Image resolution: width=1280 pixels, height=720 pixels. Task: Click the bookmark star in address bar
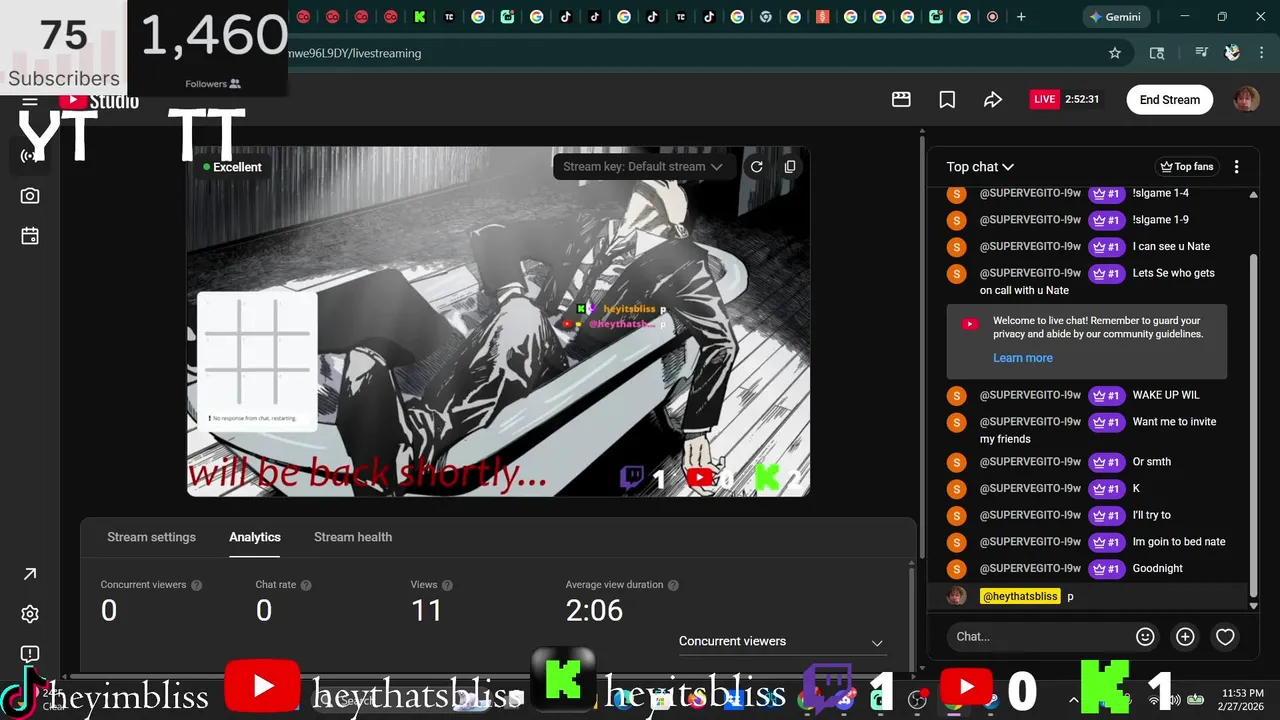coord(1115,53)
